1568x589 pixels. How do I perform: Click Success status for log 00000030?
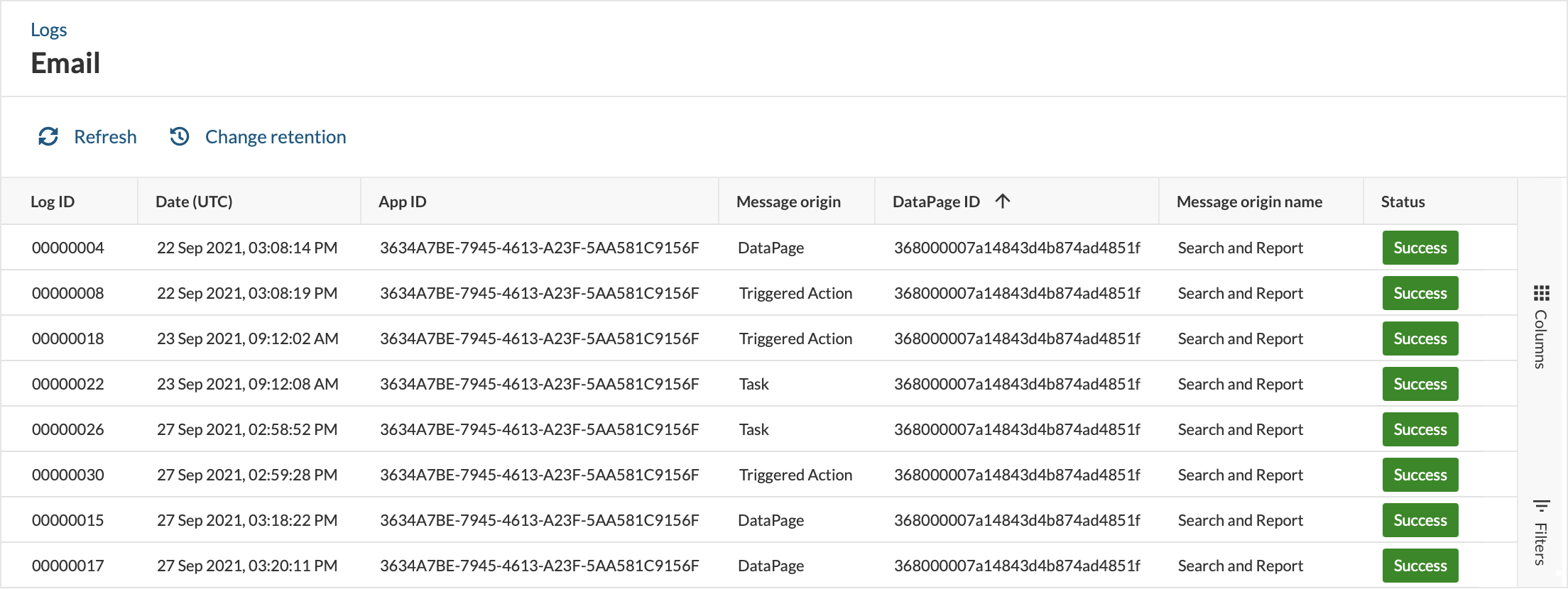coord(1420,475)
